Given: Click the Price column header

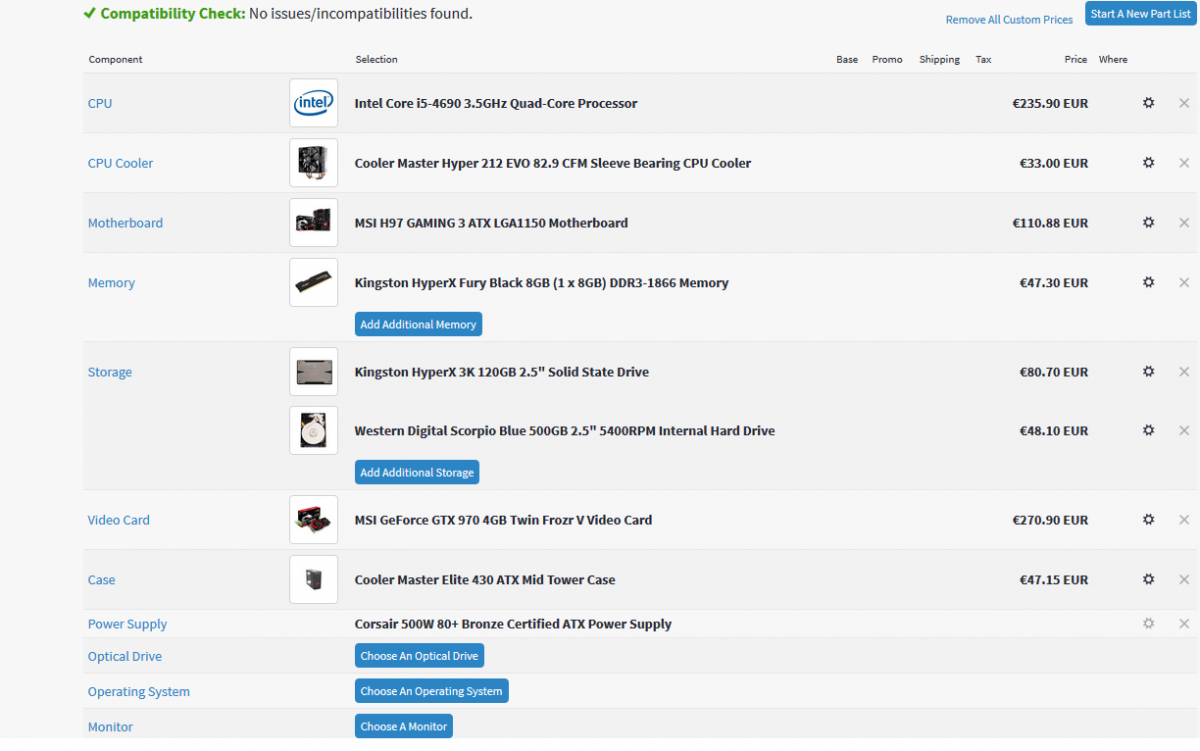Looking at the screenshot, I should pos(1076,59).
